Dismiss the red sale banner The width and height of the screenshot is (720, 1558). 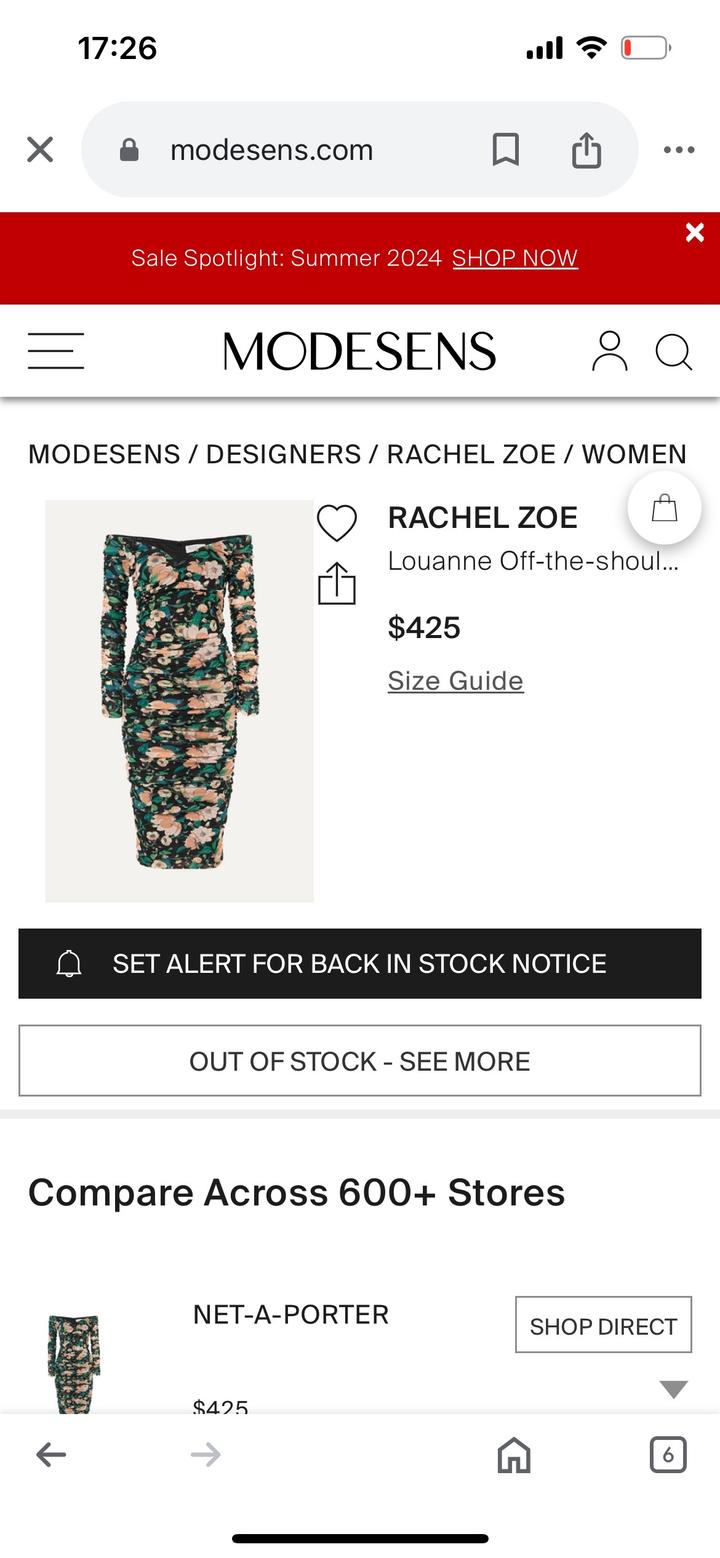point(695,233)
